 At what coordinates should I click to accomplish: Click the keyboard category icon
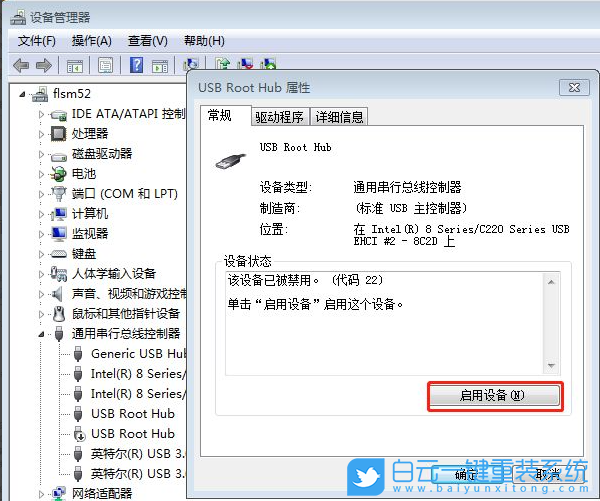point(59,254)
